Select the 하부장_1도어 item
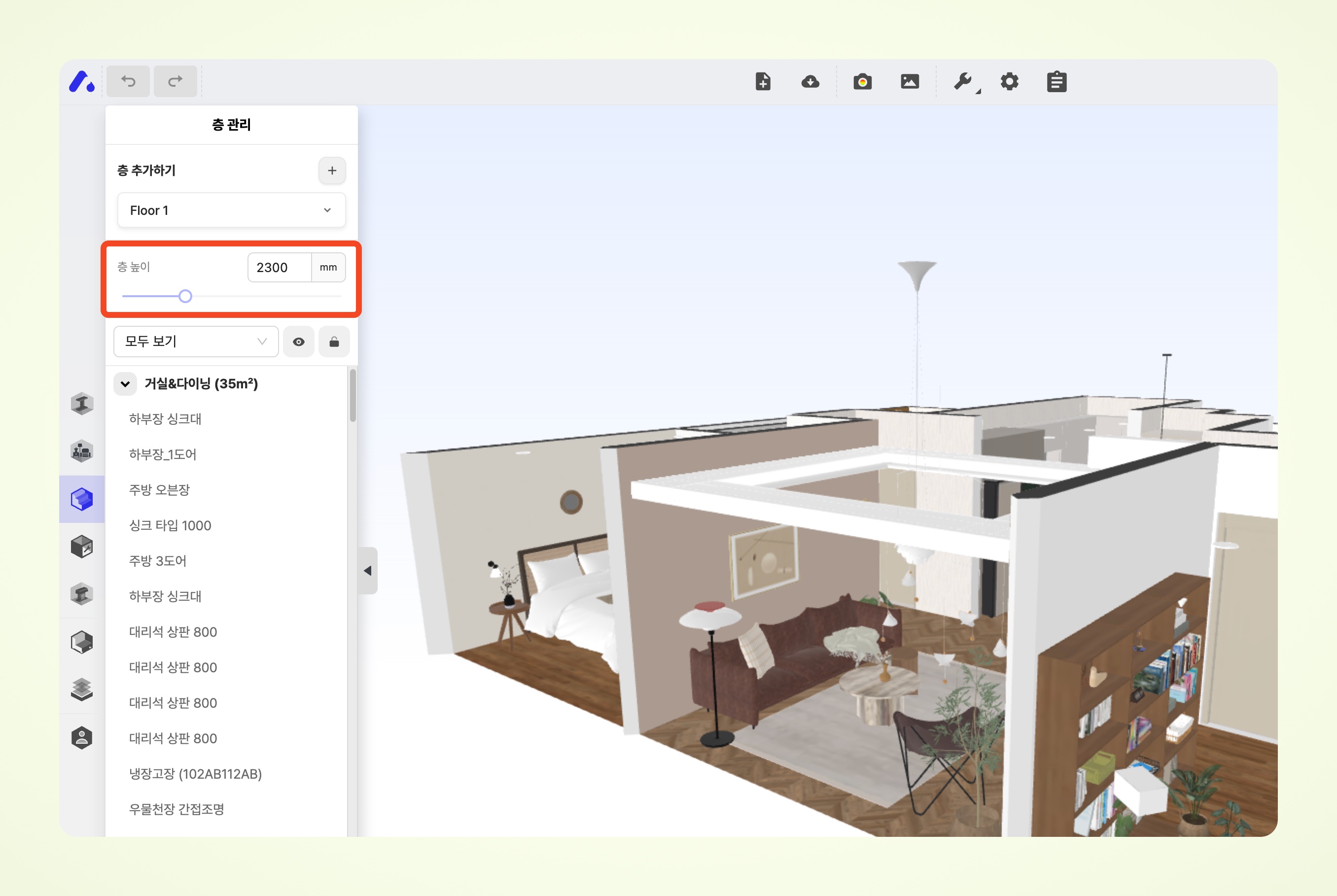 (162, 454)
